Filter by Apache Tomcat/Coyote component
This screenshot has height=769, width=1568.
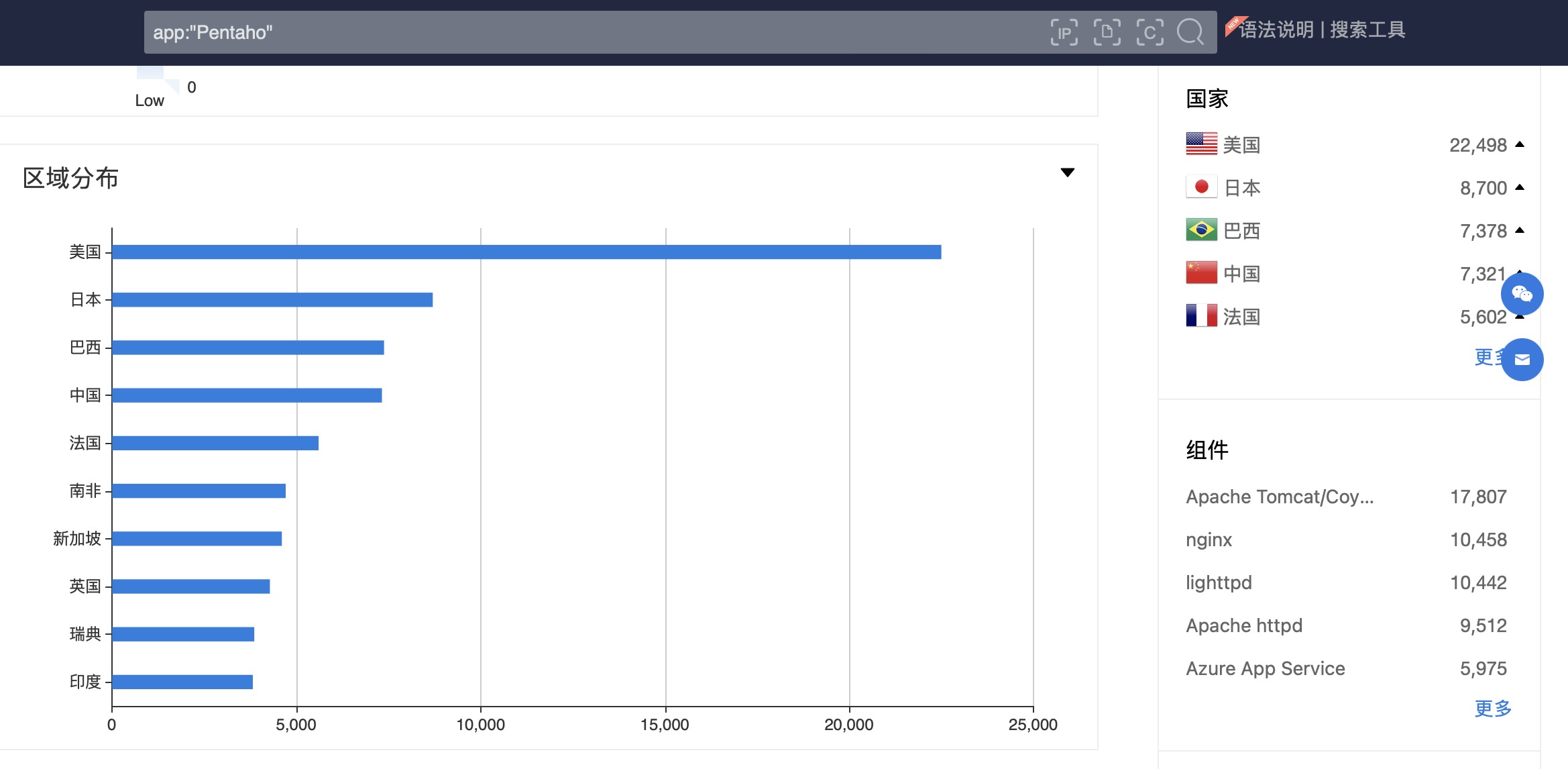1279,497
